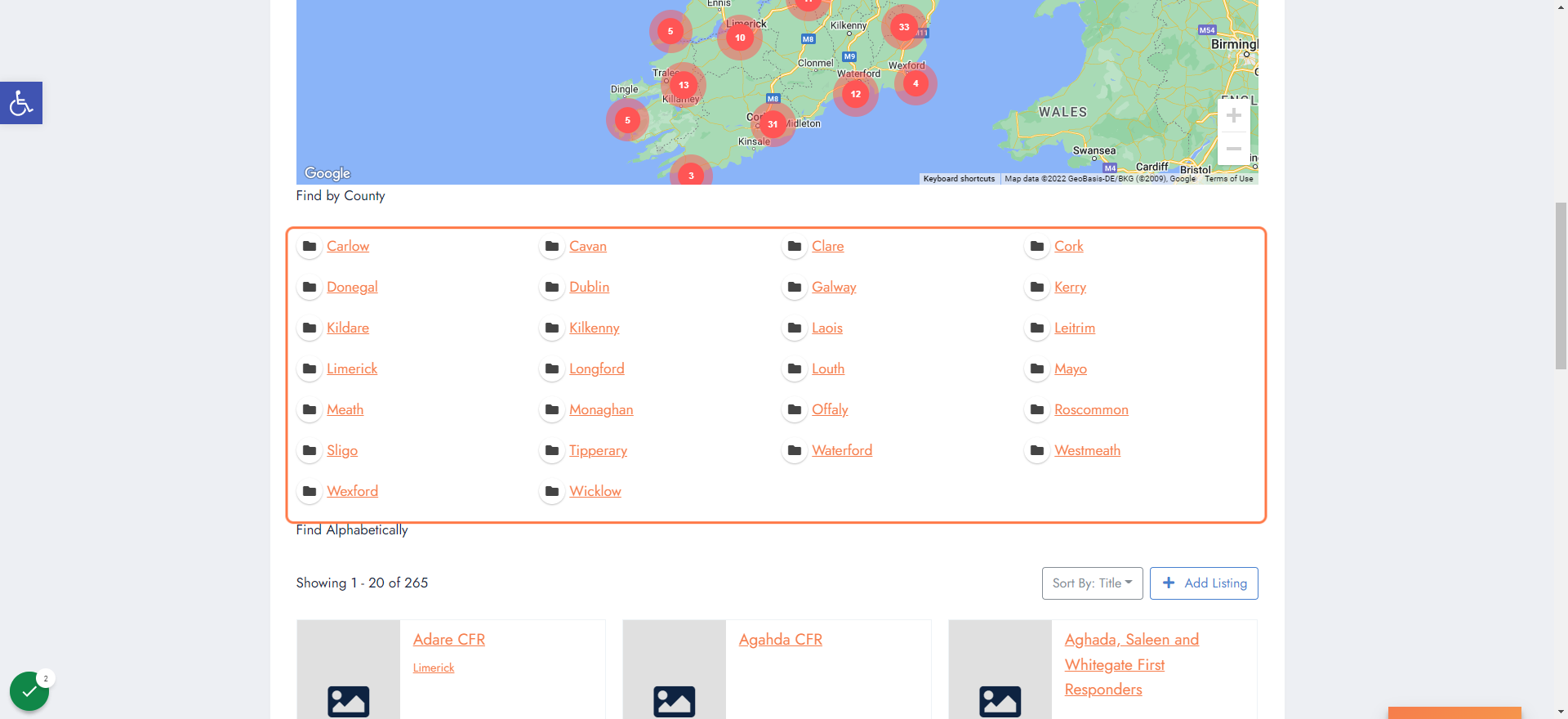Open the Kilkenny county link

point(595,328)
